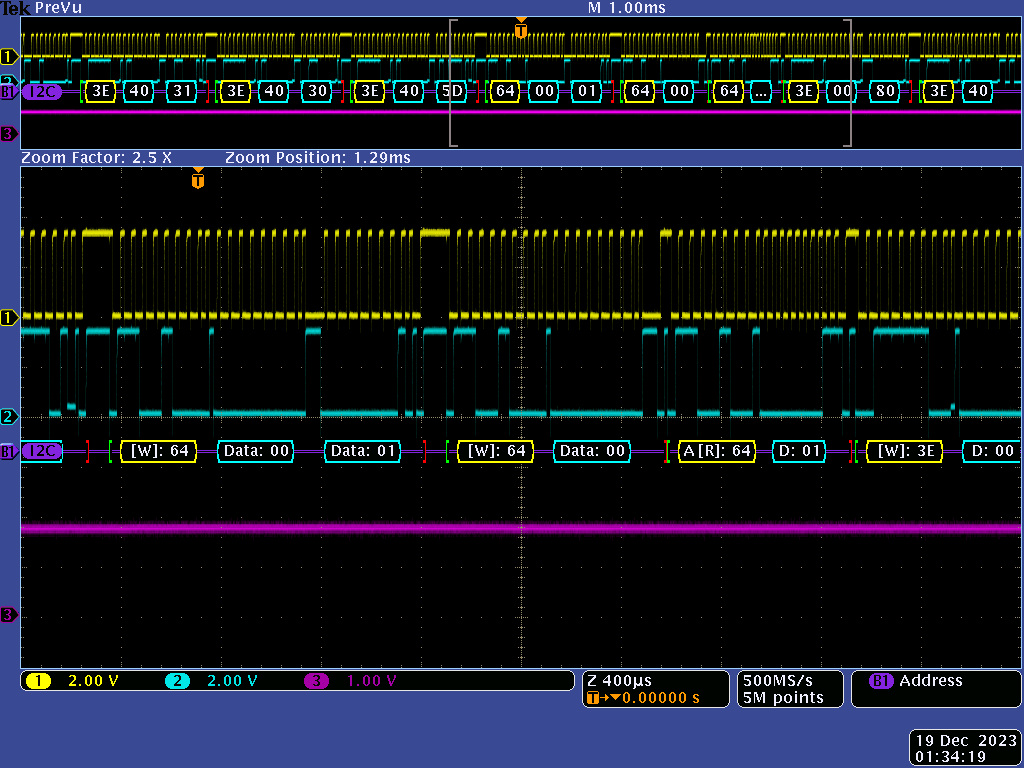Screen dimensions: 1024x768
Task: Select the 'A[R]: 64' read address packet
Action: click(717, 451)
